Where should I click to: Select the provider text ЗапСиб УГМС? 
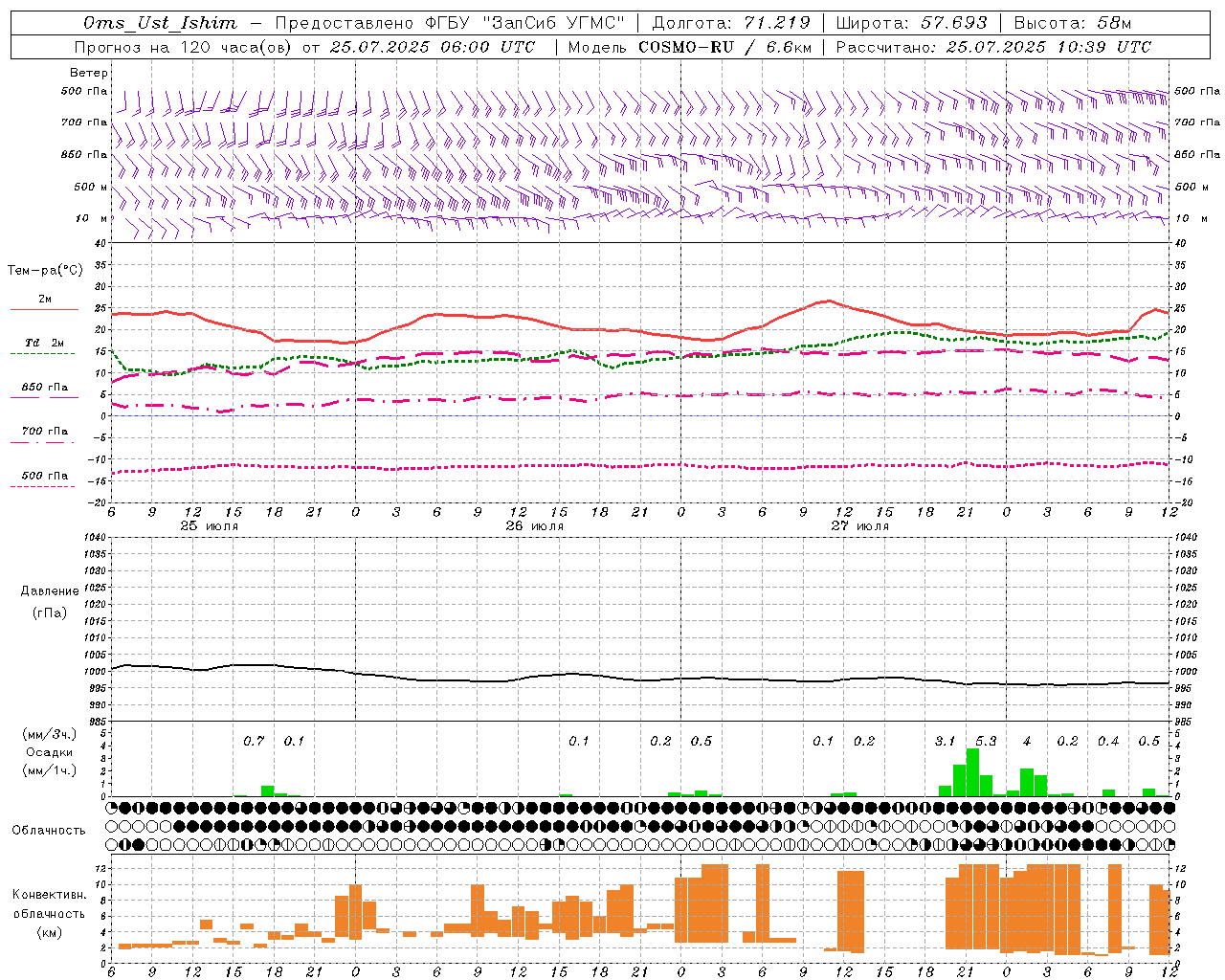555,23
